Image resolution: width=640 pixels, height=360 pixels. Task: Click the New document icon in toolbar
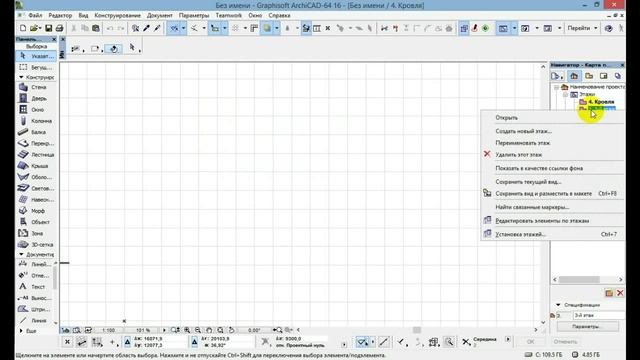[23, 28]
